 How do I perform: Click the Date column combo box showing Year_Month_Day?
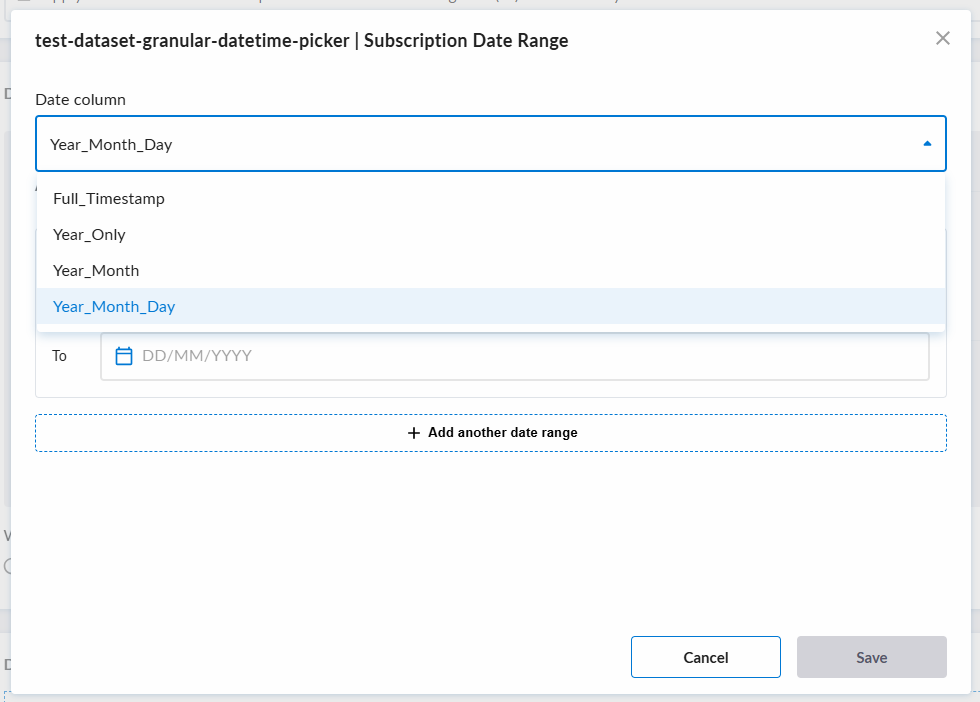click(x=491, y=144)
